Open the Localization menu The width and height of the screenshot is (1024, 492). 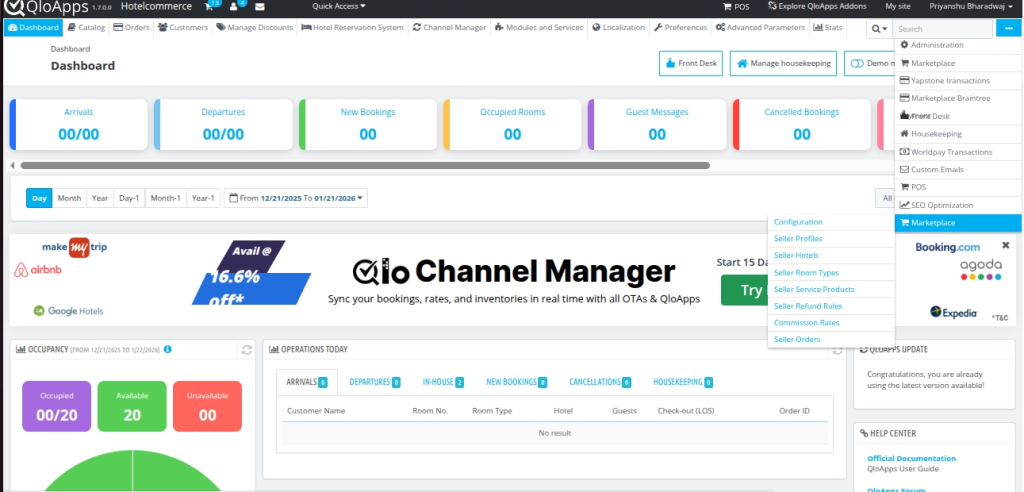(x=618, y=27)
